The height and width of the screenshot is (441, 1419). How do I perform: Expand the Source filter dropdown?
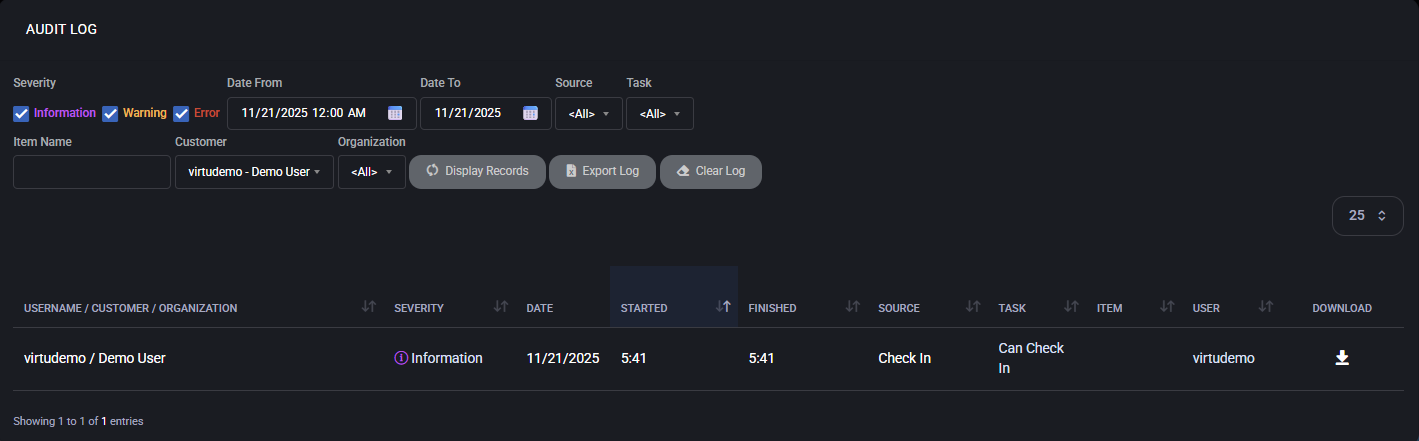[589, 114]
